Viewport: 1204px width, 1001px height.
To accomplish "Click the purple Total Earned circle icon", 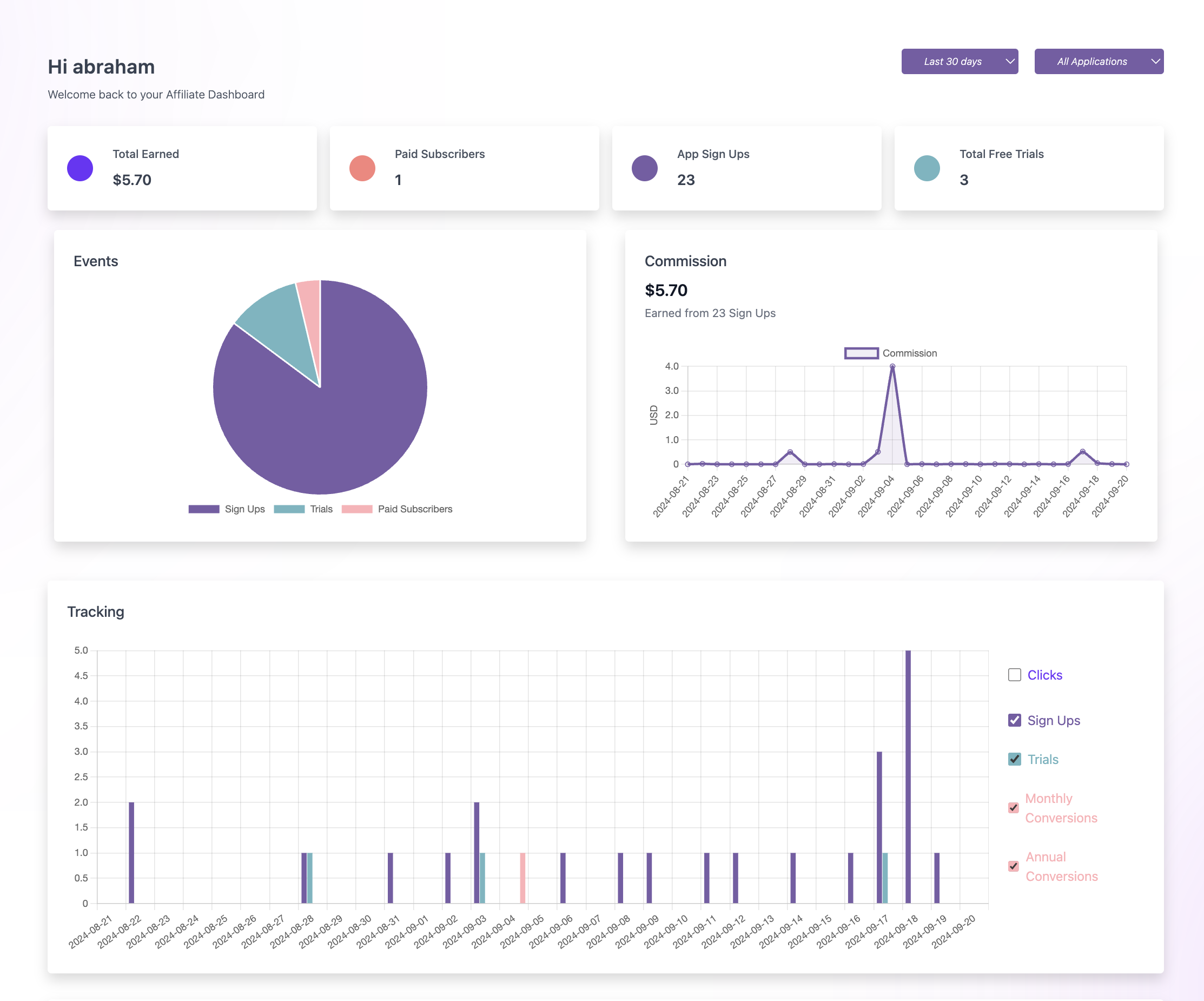I will point(80,168).
